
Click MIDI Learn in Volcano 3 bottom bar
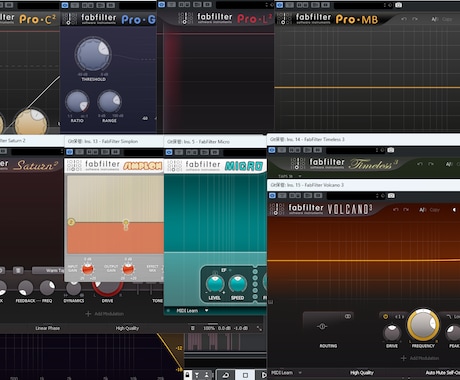[282, 373]
